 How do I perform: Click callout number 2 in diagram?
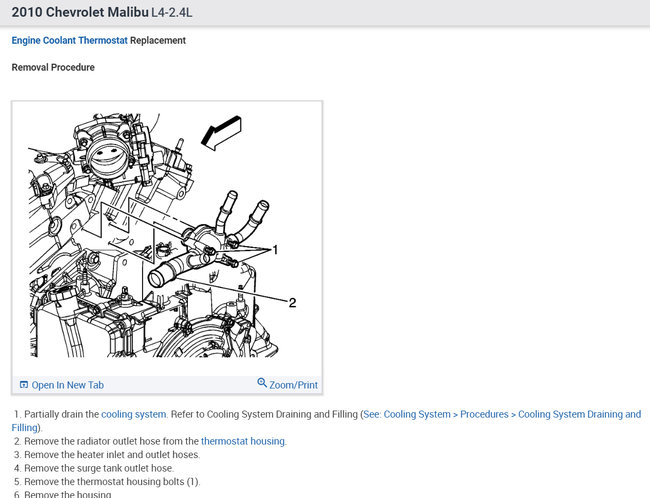pyautogui.click(x=292, y=303)
